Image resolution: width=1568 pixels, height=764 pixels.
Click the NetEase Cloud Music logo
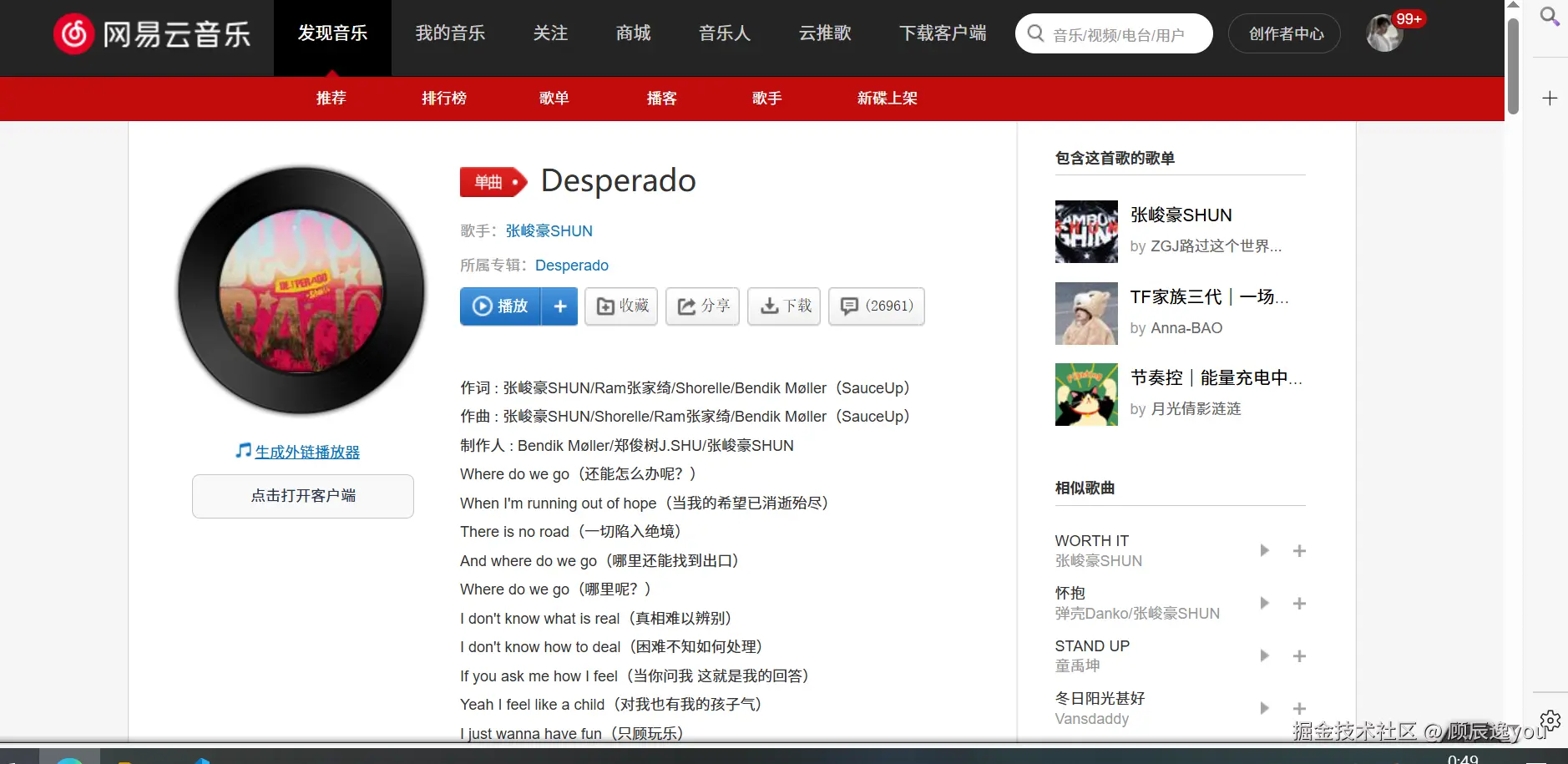tap(152, 34)
